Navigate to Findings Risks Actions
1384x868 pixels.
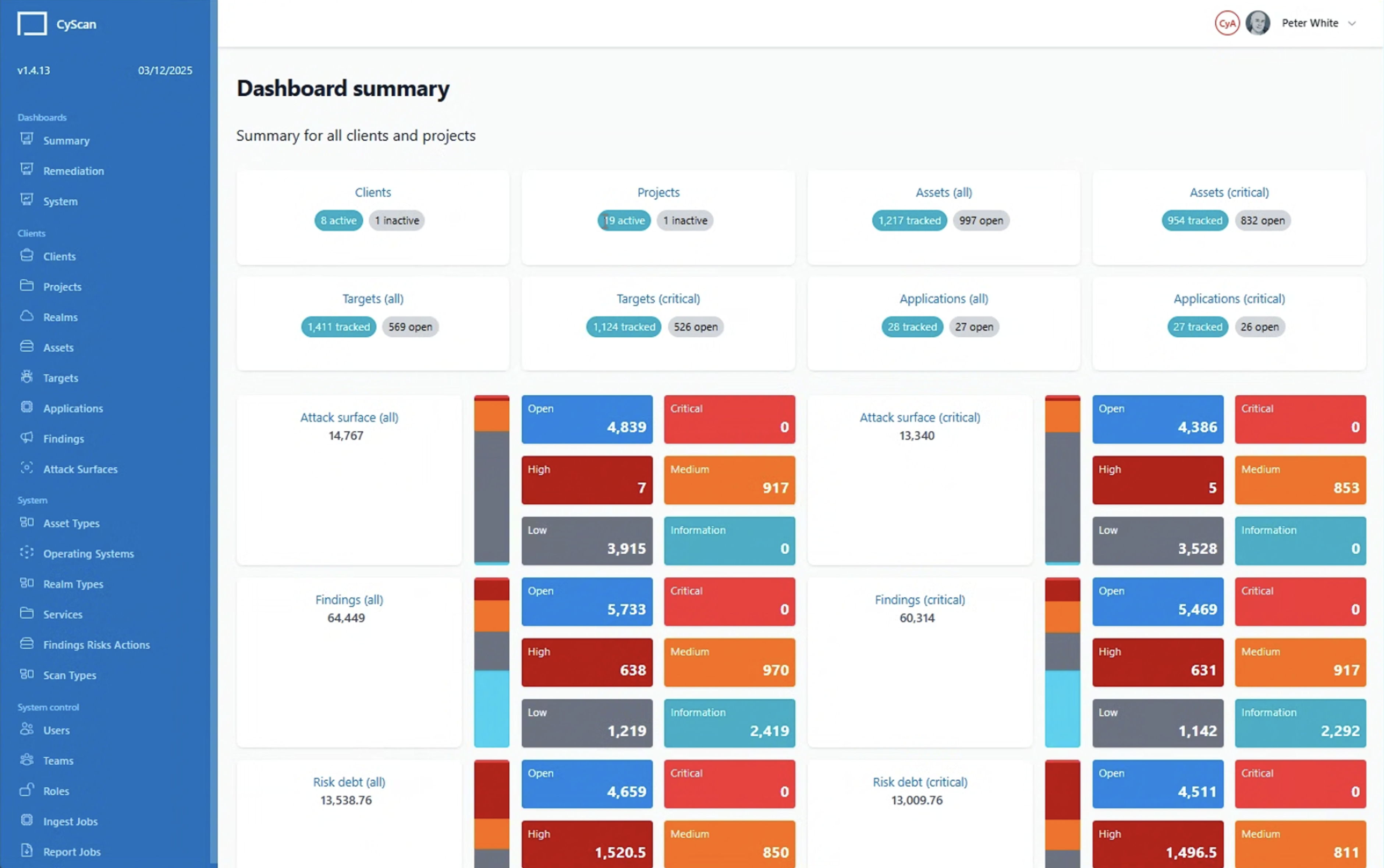coord(96,645)
